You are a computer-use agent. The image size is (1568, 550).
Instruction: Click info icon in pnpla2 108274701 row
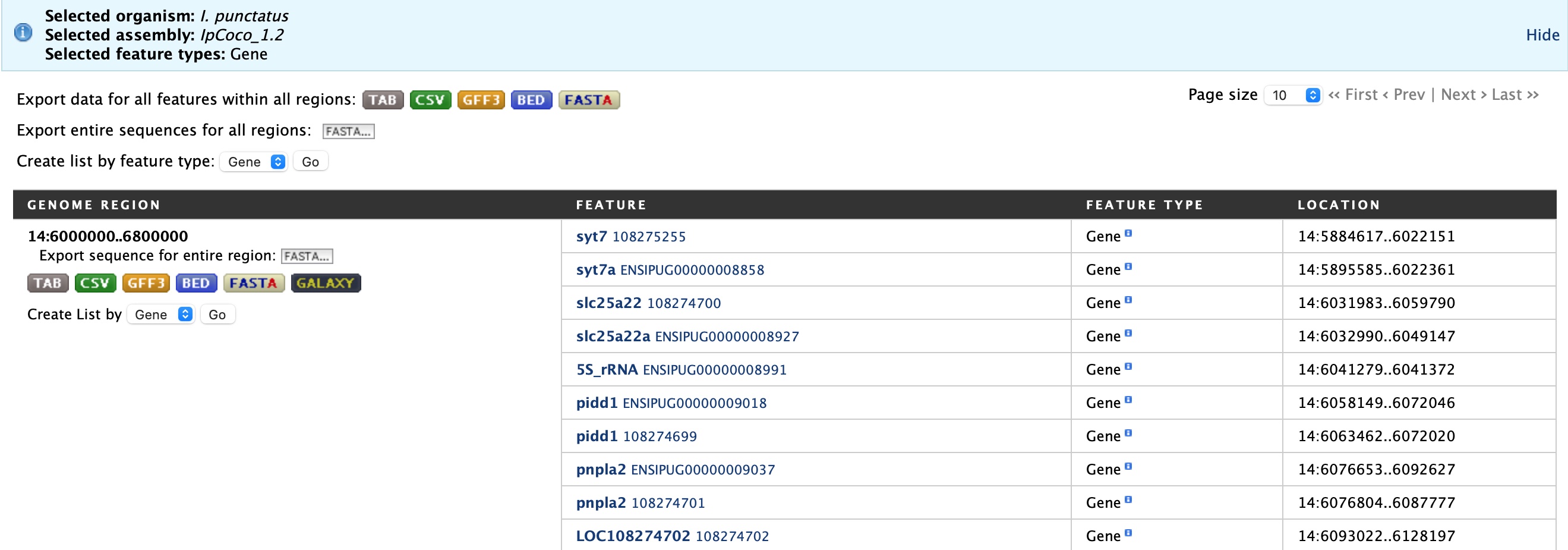[1128, 500]
